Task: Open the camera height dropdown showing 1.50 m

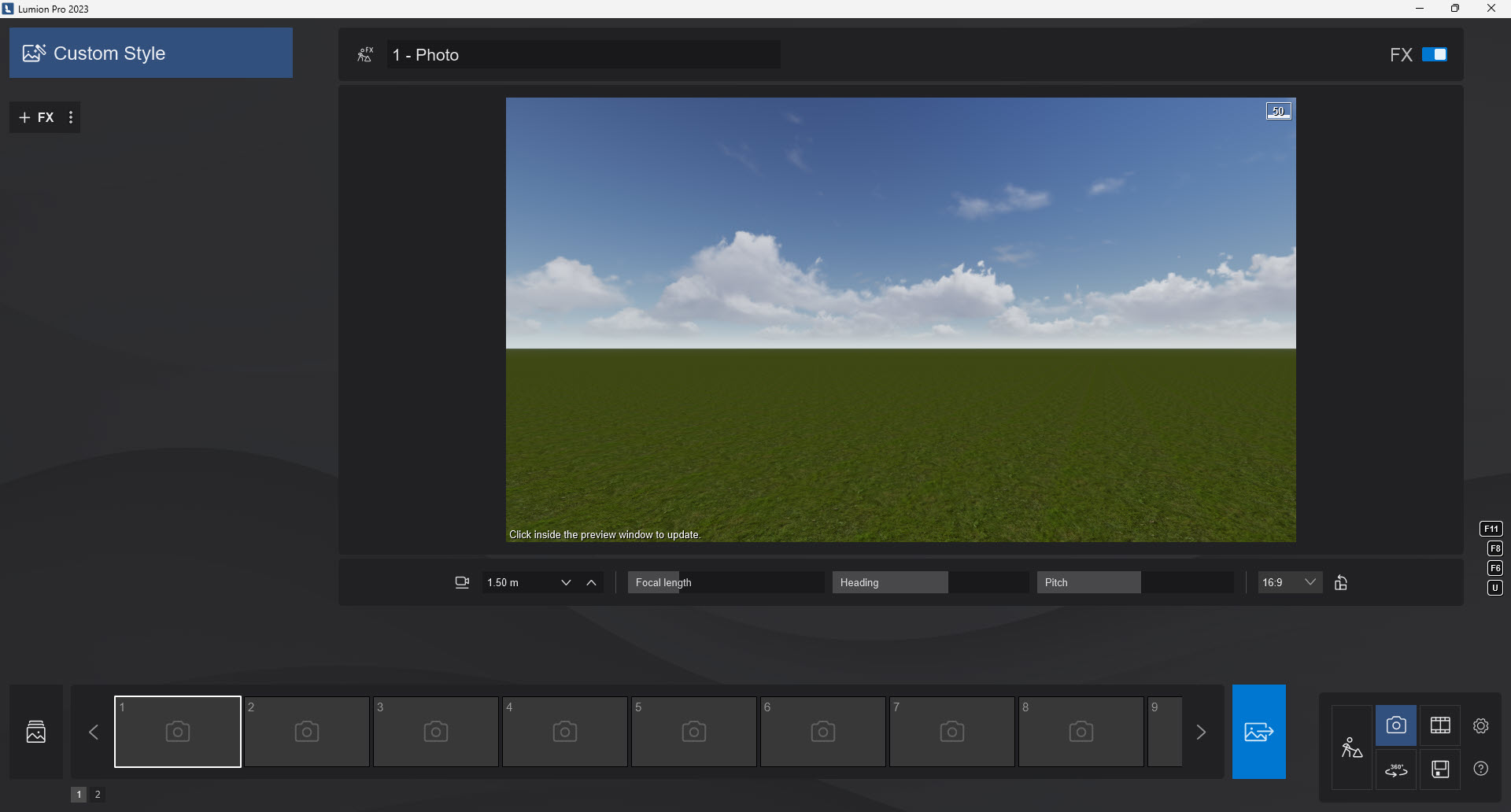Action: 566,582
